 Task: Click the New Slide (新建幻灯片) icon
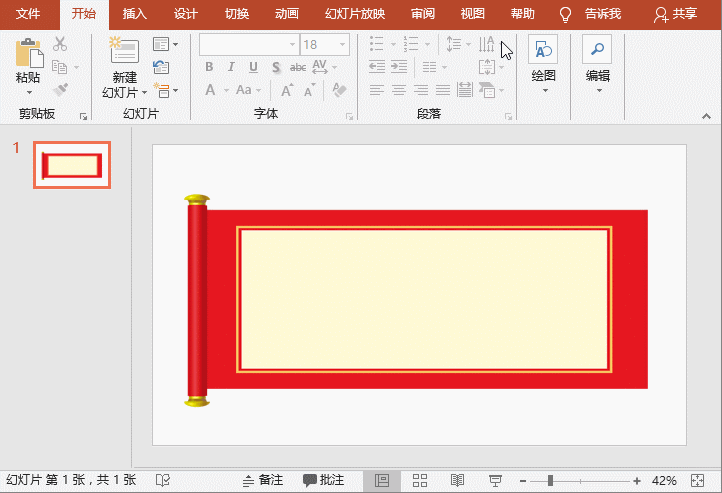[x=124, y=52]
